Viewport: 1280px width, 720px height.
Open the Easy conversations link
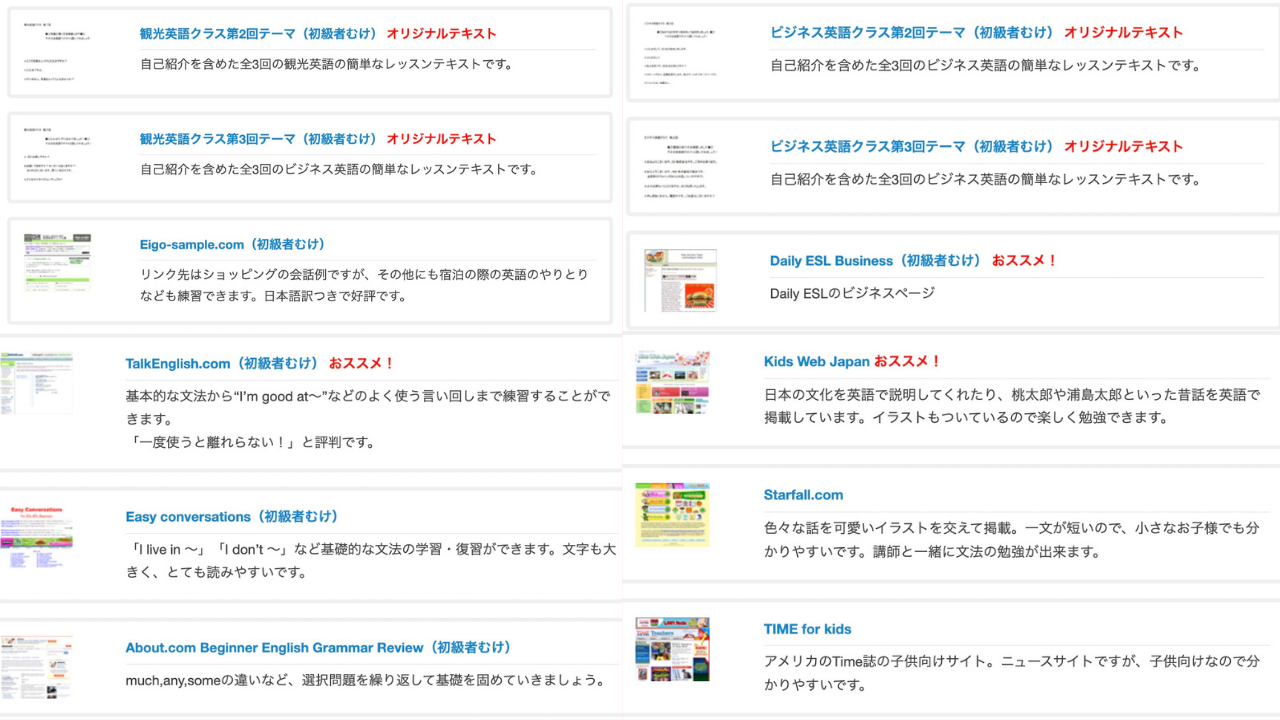click(x=232, y=517)
